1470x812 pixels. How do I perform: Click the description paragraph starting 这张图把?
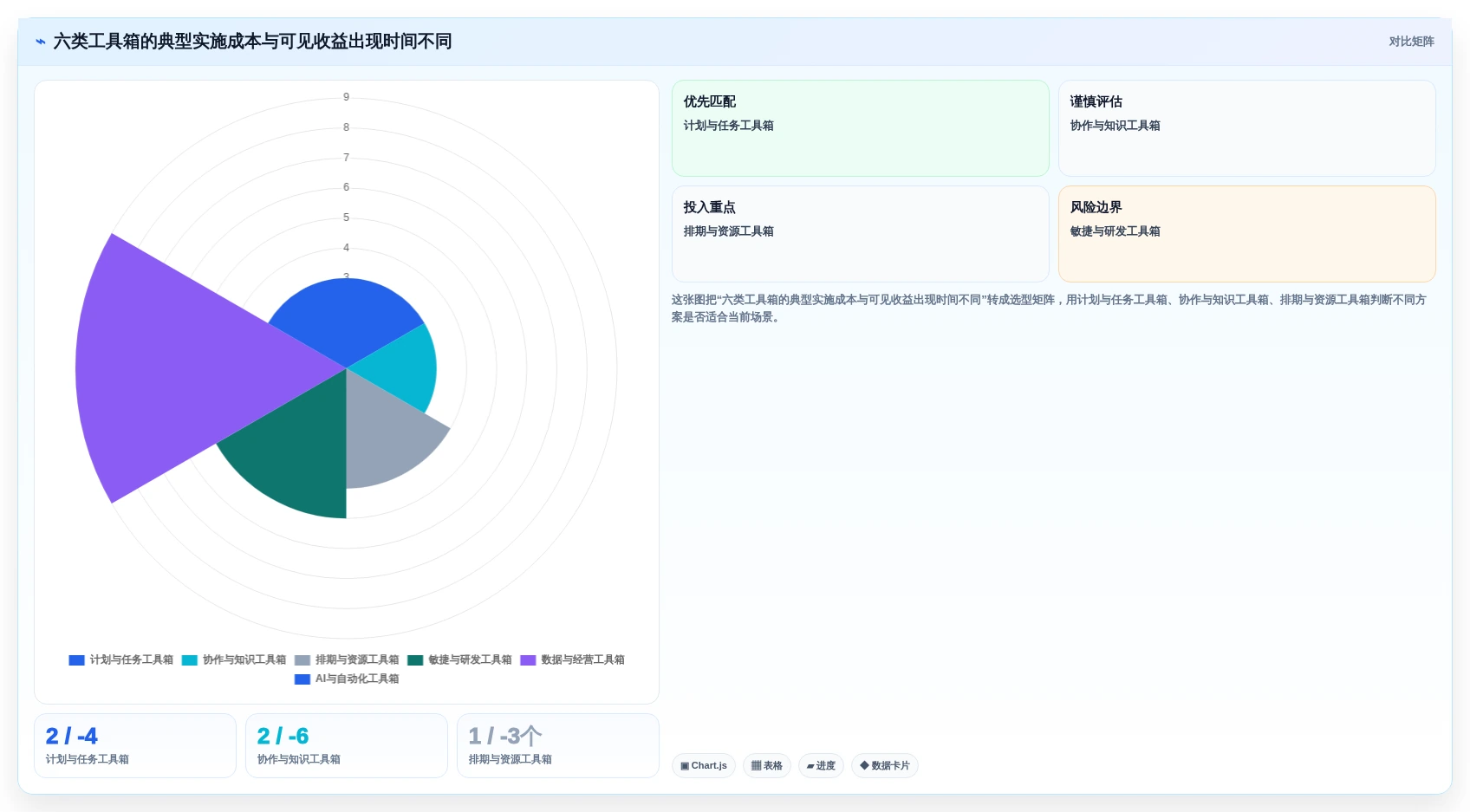[x=1049, y=309]
